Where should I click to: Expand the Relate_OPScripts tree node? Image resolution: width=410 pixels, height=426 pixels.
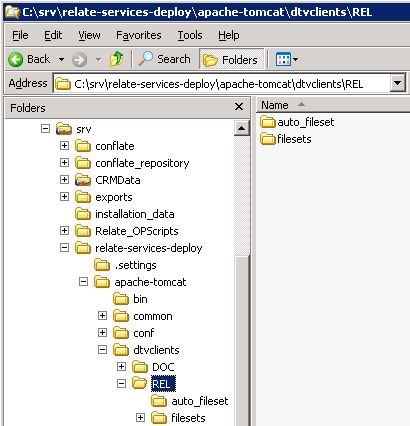[64, 230]
